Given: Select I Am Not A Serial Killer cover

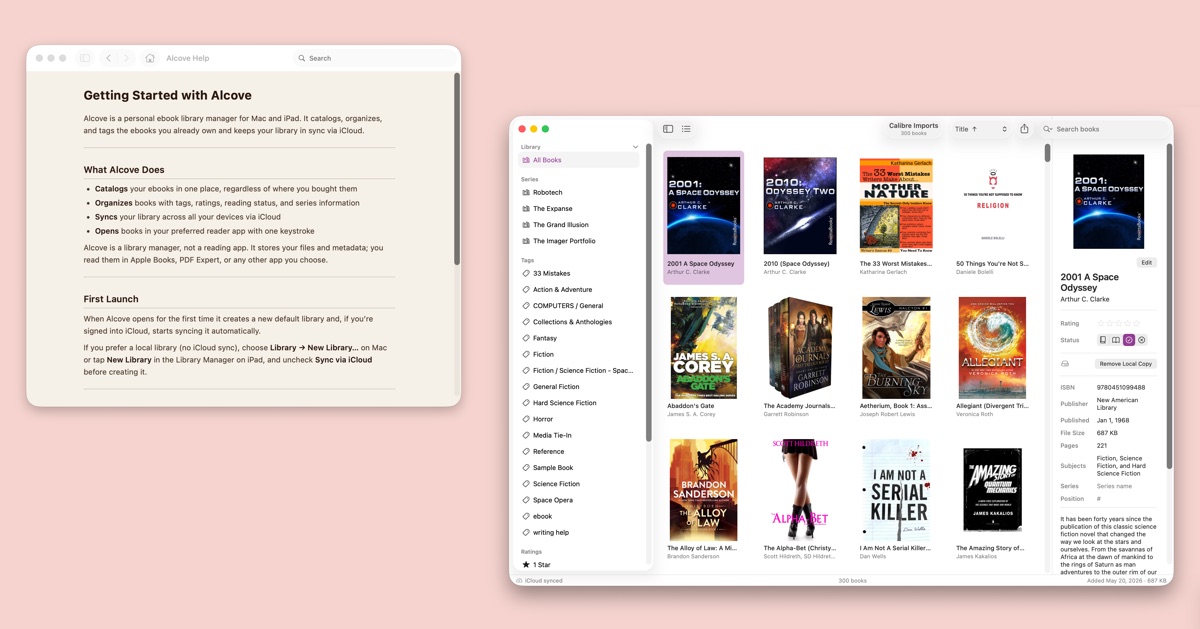Looking at the screenshot, I should (896, 490).
